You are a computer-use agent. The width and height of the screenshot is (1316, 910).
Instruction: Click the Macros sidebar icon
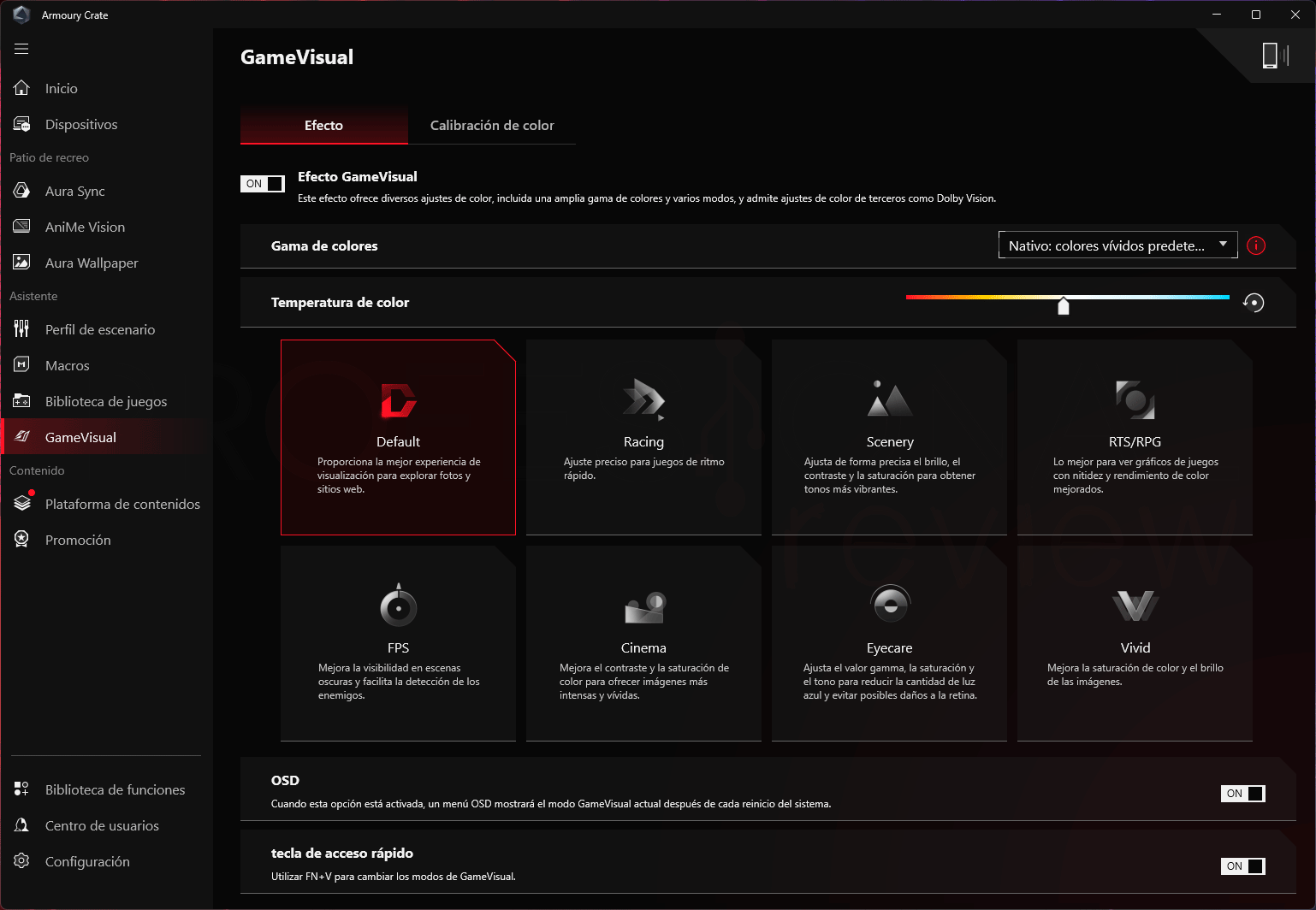tap(21, 365)
